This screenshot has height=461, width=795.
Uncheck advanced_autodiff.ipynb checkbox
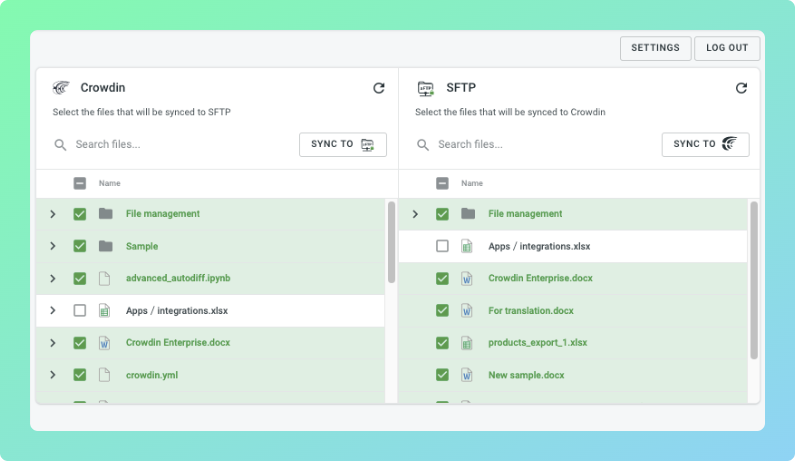pyautogui.click(x=80, y=278)
